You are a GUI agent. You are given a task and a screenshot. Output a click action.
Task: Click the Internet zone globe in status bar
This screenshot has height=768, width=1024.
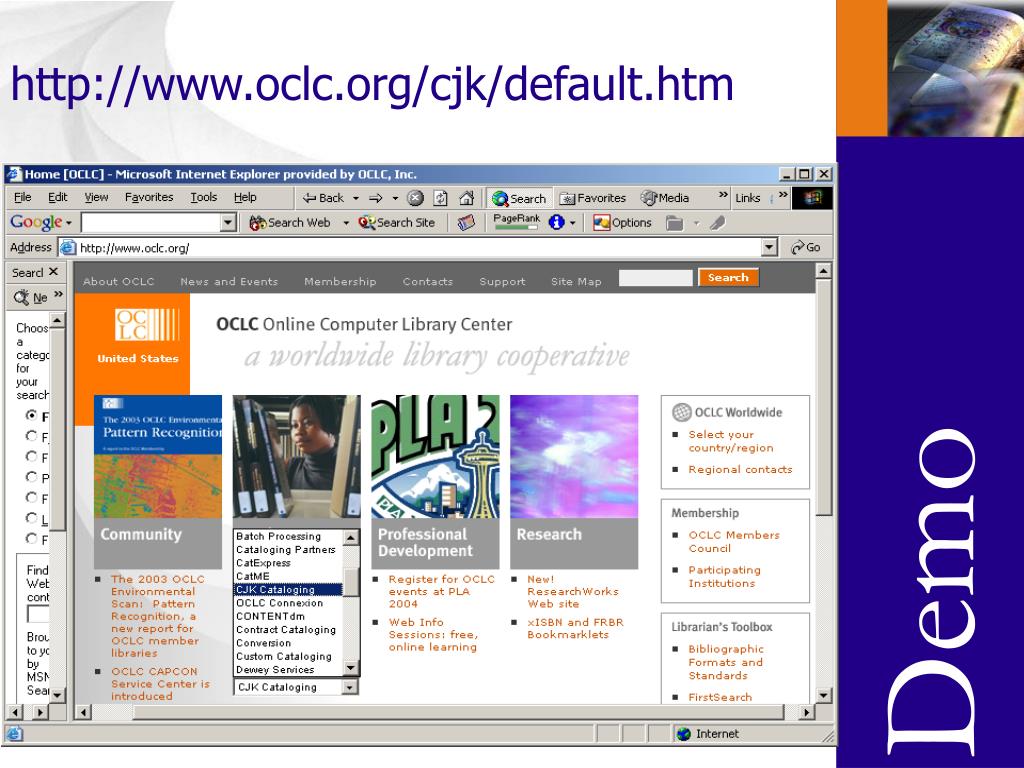(684, 734)
